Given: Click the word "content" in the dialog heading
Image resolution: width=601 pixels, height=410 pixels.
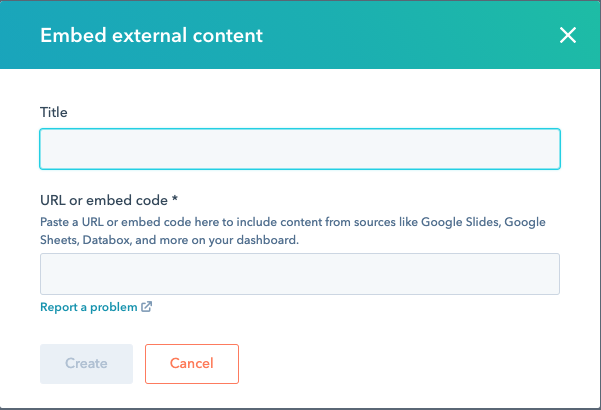Looking at the screenshot, I should (229, 36).
